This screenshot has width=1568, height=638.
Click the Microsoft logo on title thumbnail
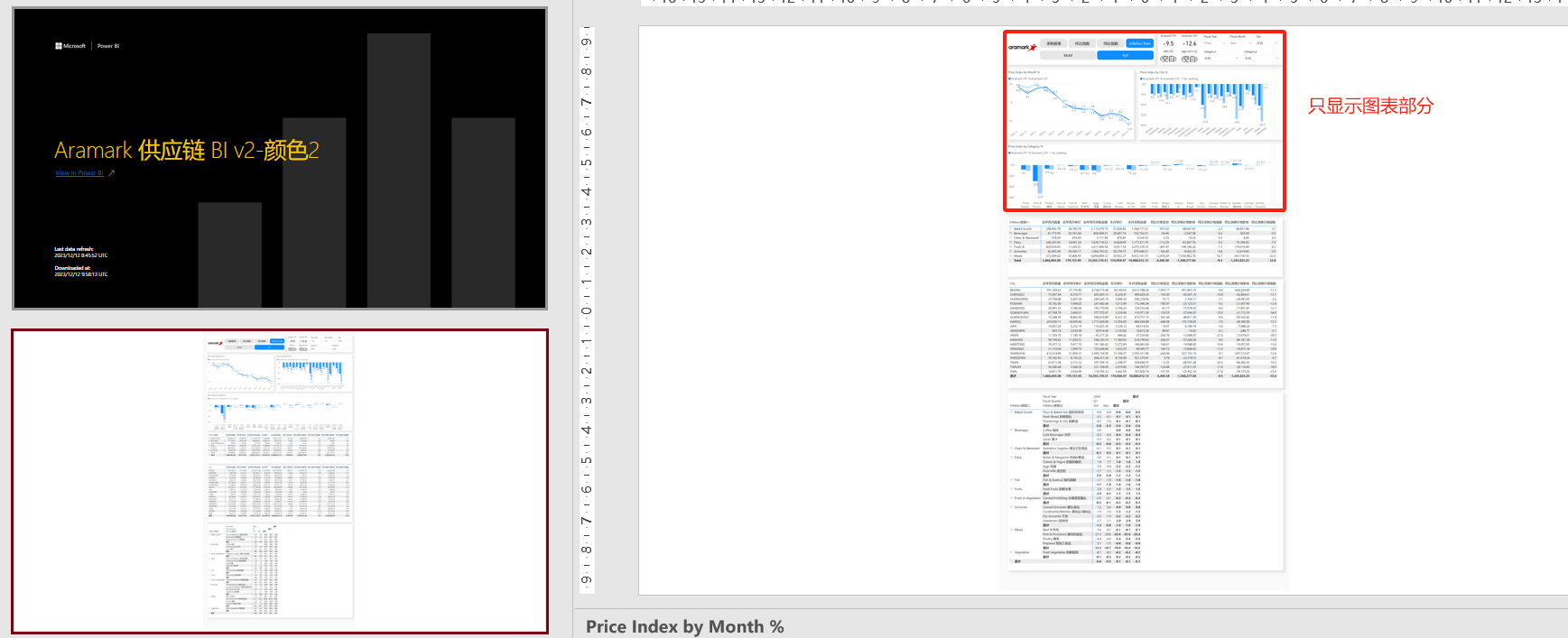[70, 46]
